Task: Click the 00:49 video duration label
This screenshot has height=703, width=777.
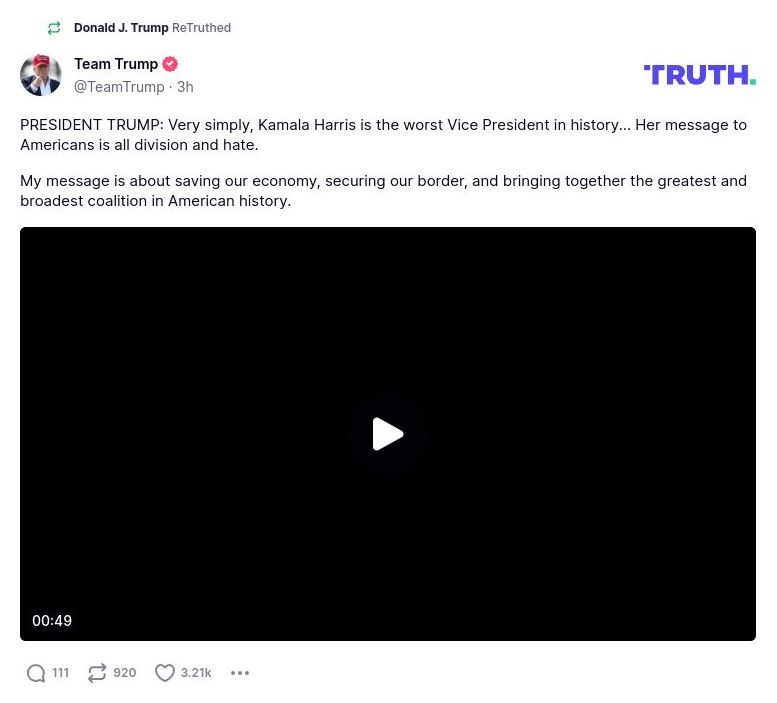Action: click(x=52, y=621)
